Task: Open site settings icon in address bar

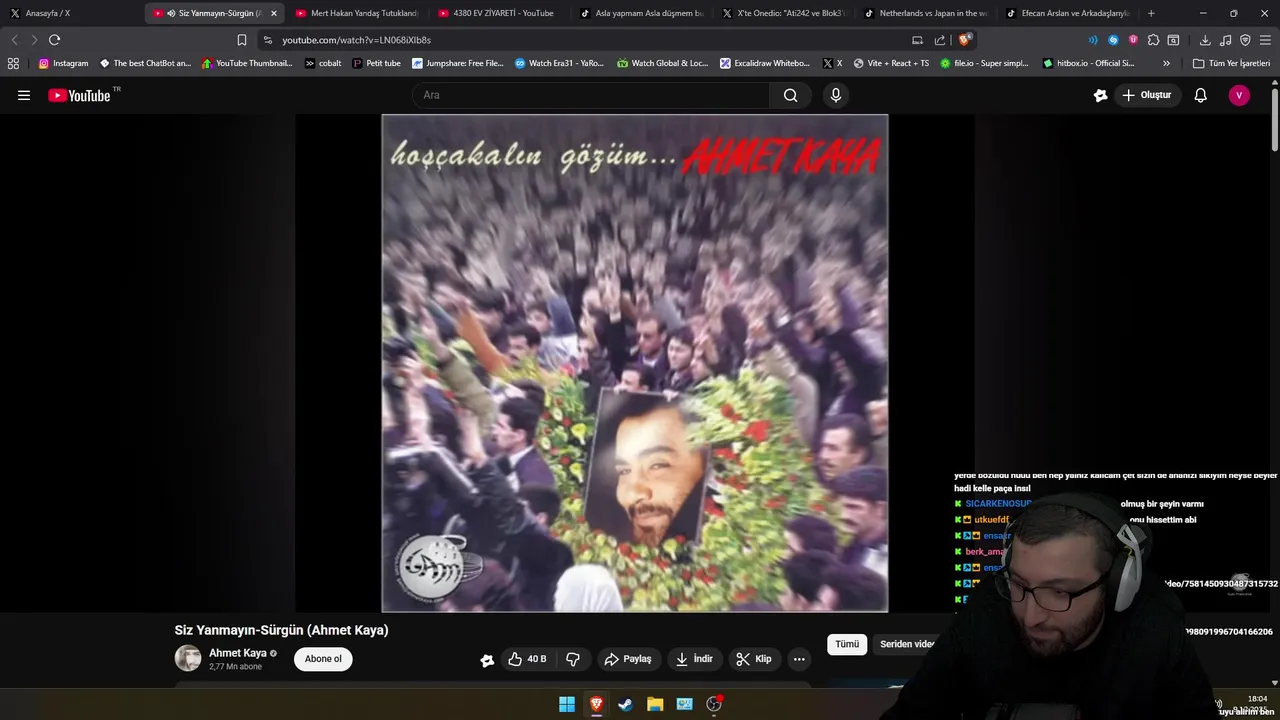Action: pos(267,40)
